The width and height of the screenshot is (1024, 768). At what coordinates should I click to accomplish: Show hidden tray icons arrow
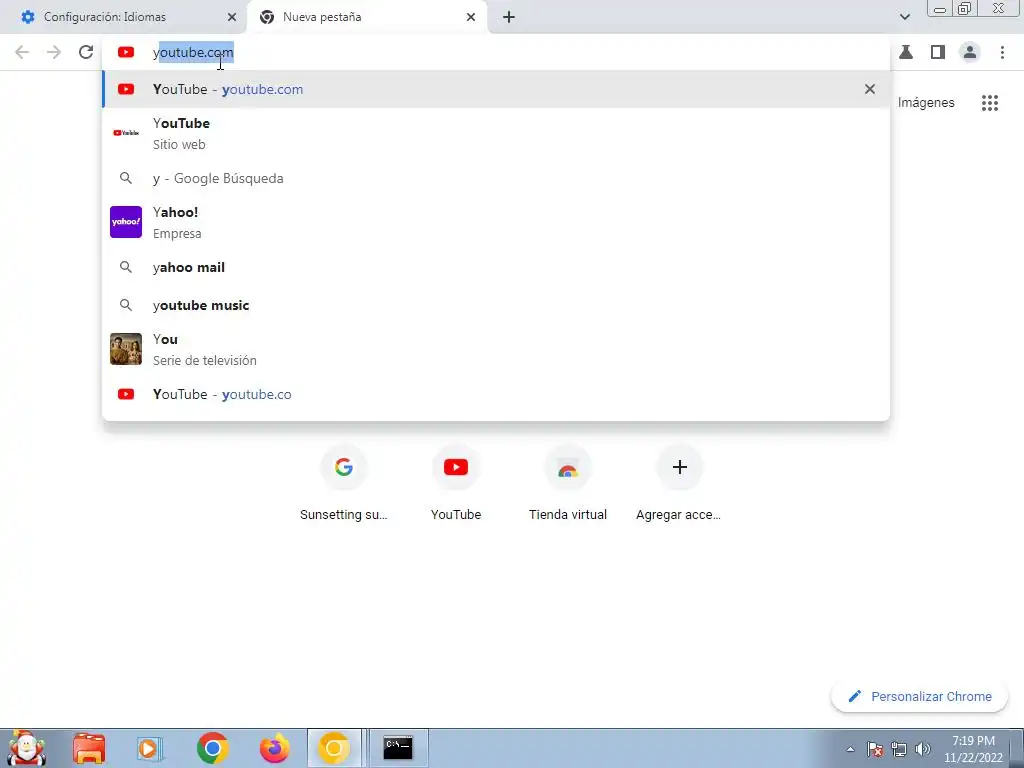coord(850,749)
